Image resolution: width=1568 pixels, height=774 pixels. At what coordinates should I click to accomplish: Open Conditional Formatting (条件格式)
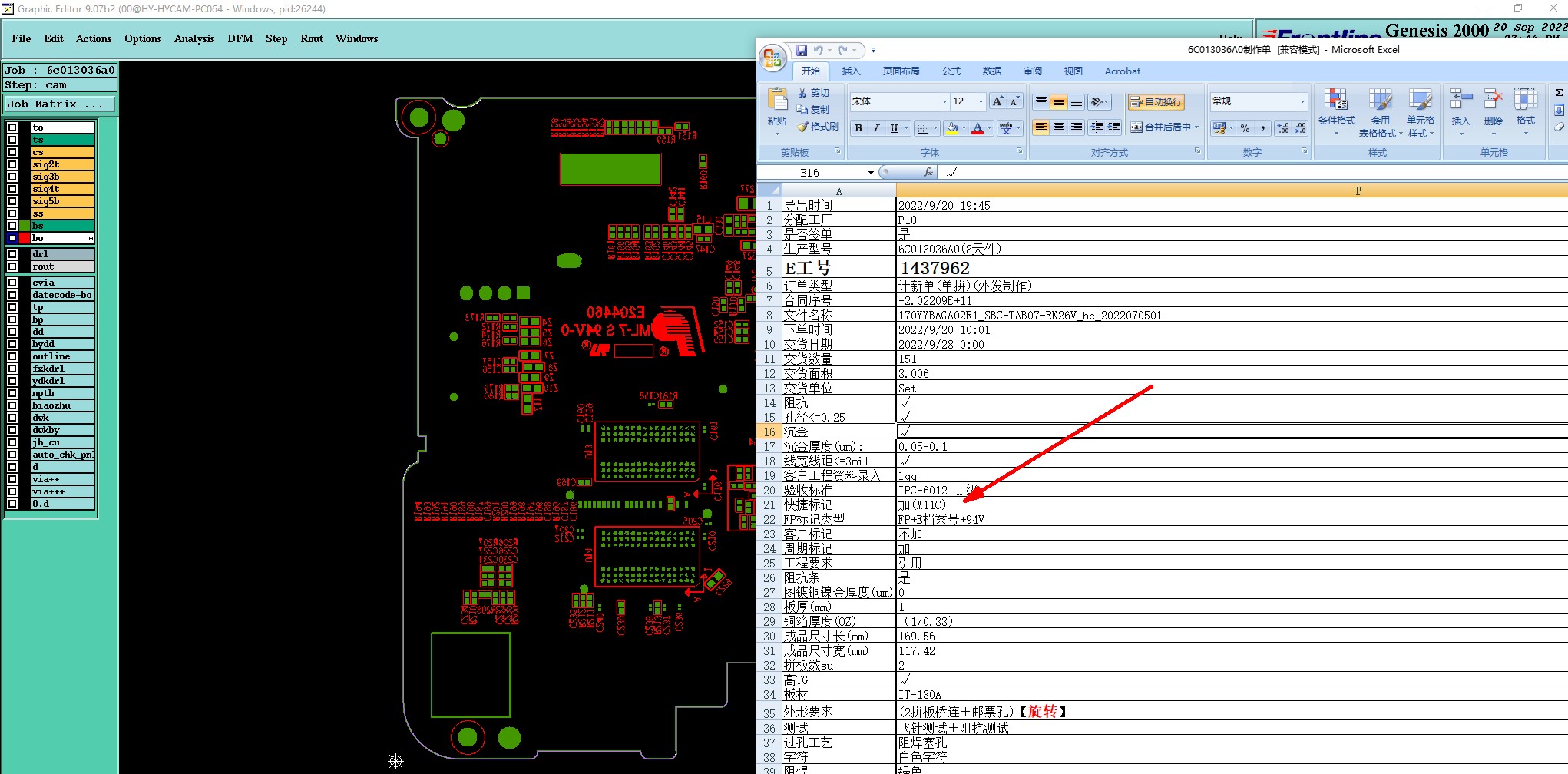click(1337, 111)
